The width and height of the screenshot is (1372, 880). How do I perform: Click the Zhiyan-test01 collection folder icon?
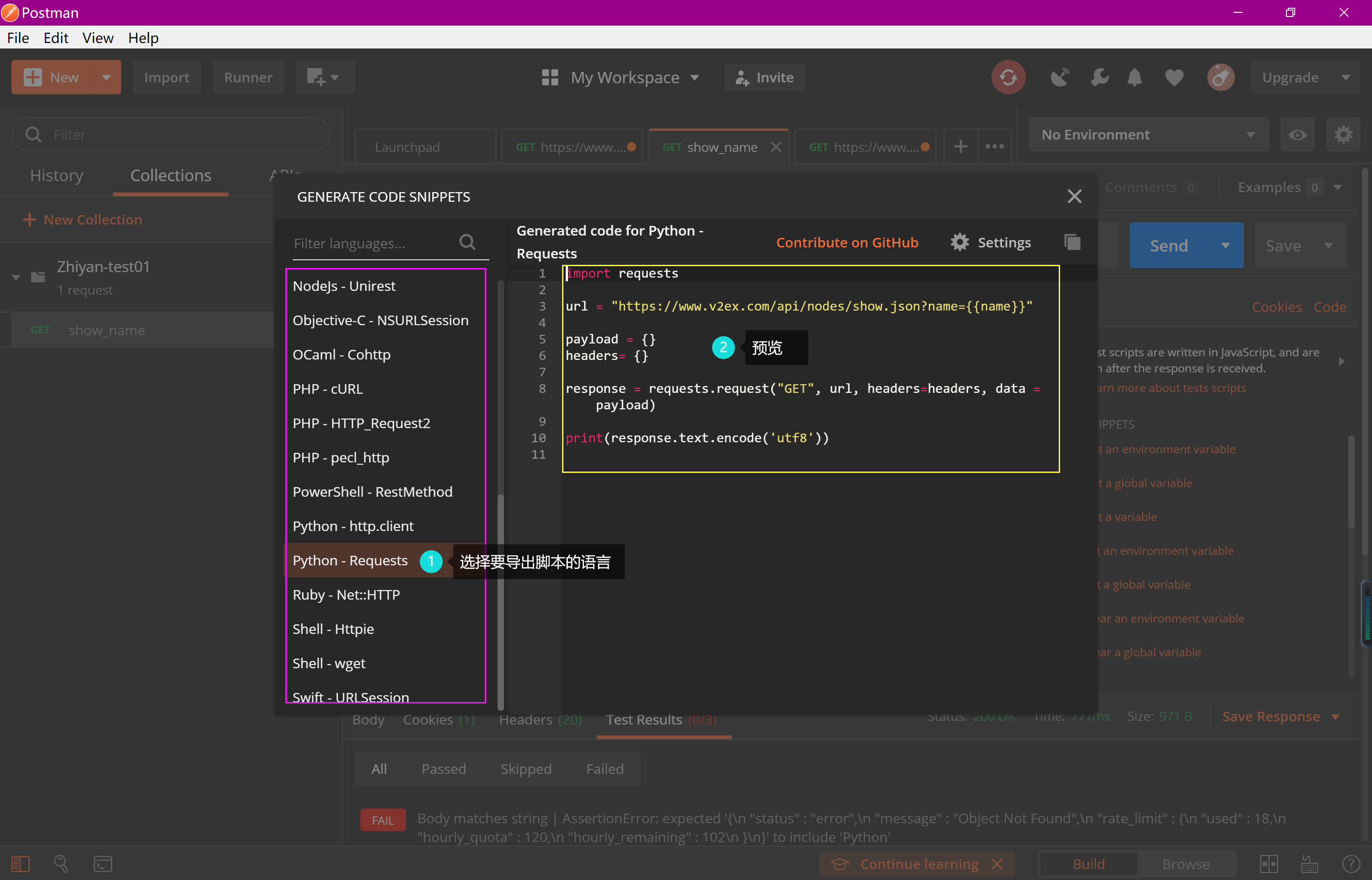38,277
